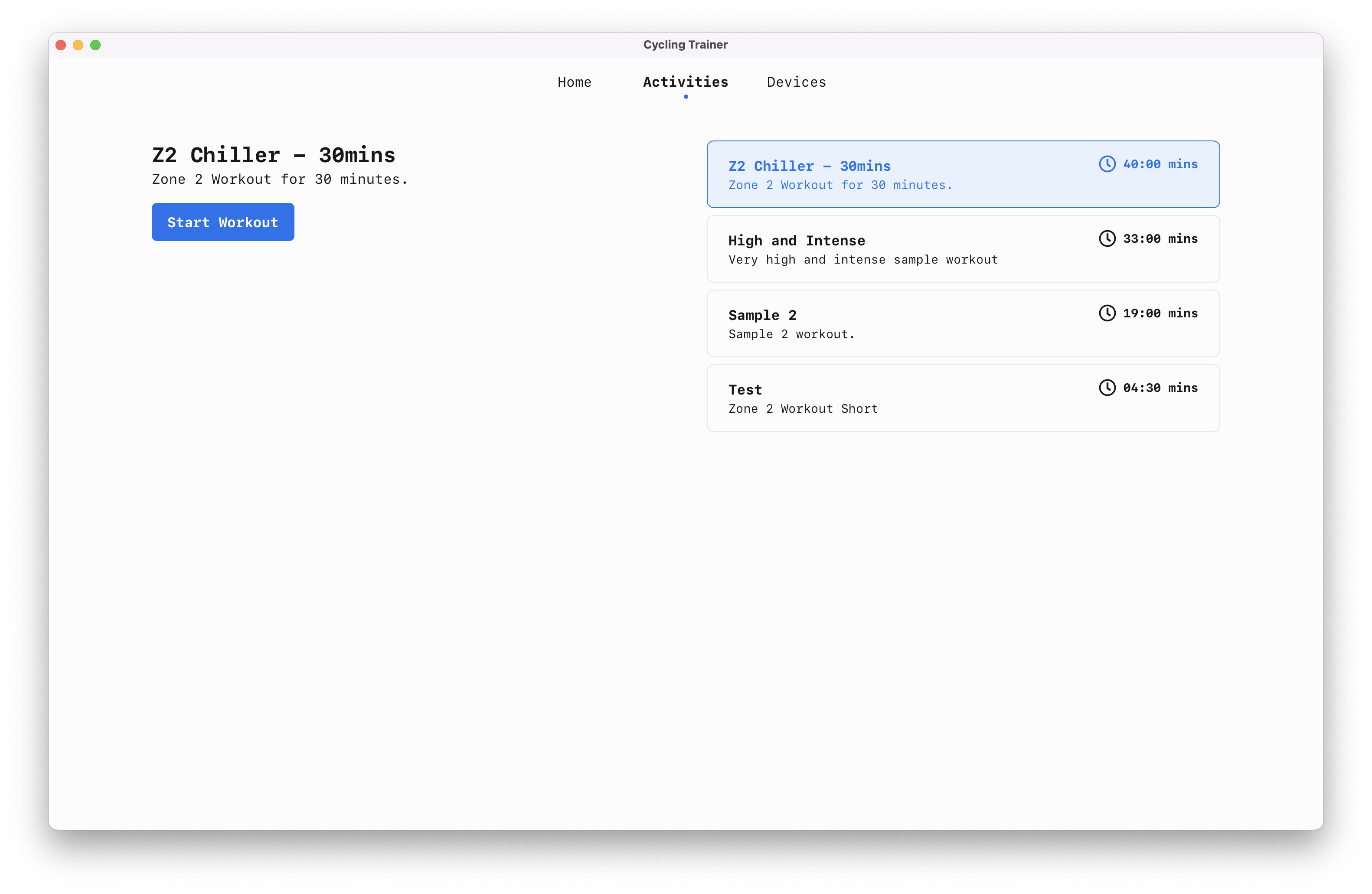Screen dimensions: 1372x894
Task: Select the Sample 2 workout card
Action: point(963,323)
